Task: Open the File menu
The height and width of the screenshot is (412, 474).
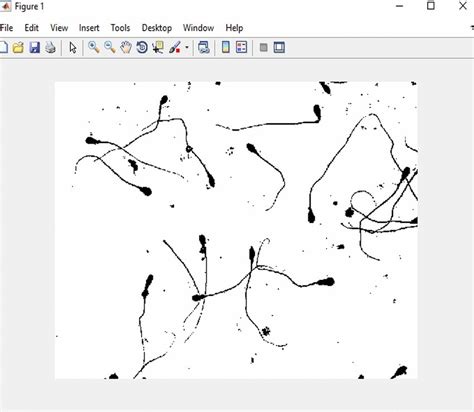Action: pos(6,28)
